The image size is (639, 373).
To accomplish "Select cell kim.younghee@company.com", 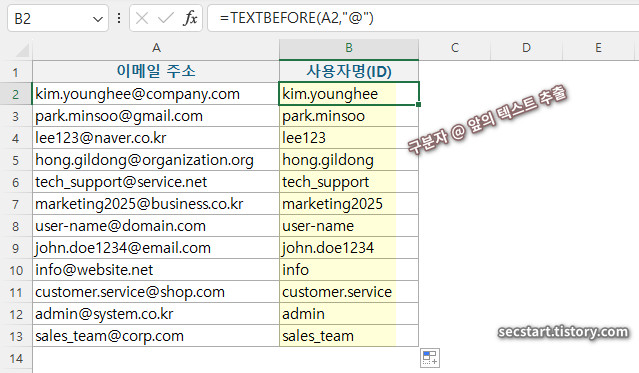I will pos(156,94).
